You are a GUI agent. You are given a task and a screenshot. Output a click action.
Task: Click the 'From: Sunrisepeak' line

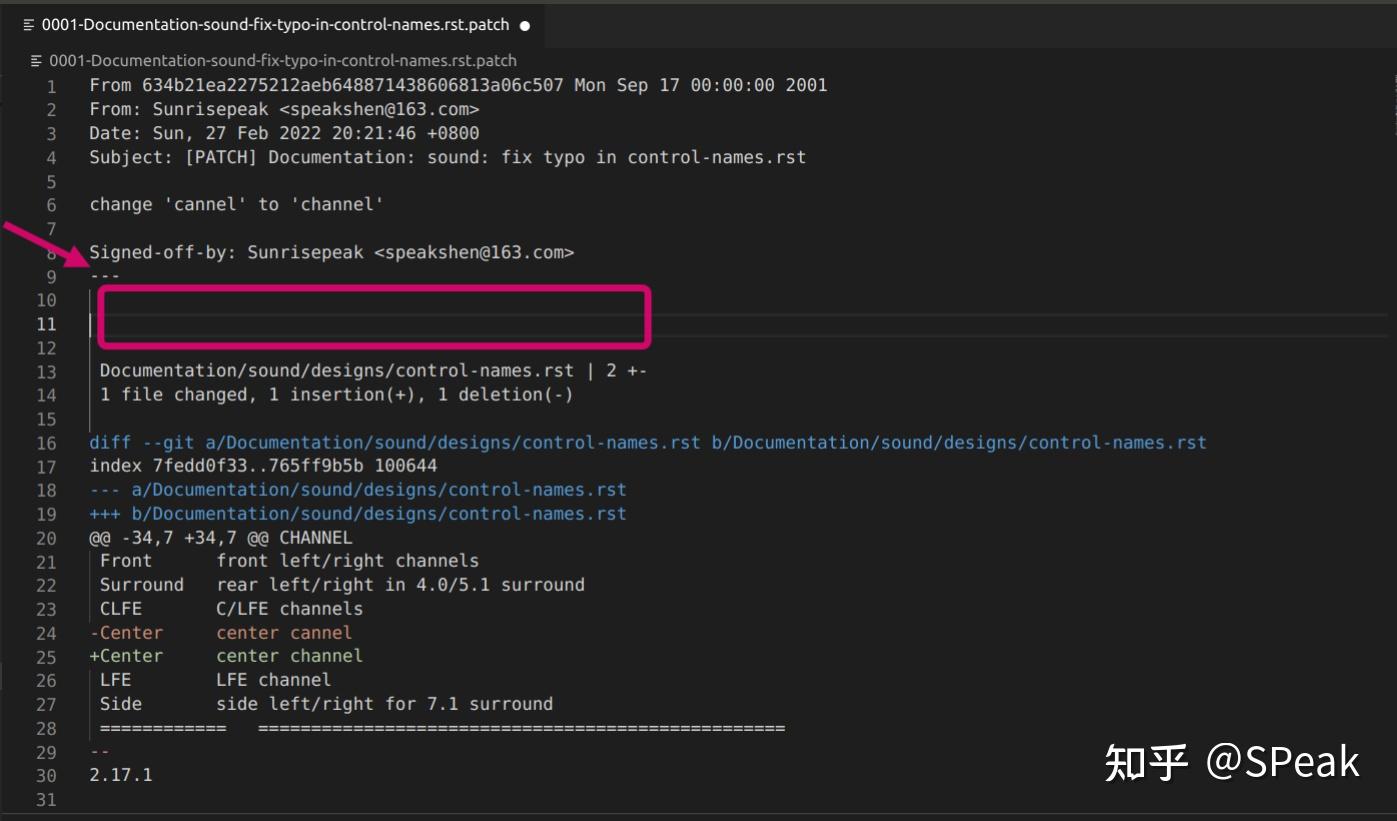284,109
